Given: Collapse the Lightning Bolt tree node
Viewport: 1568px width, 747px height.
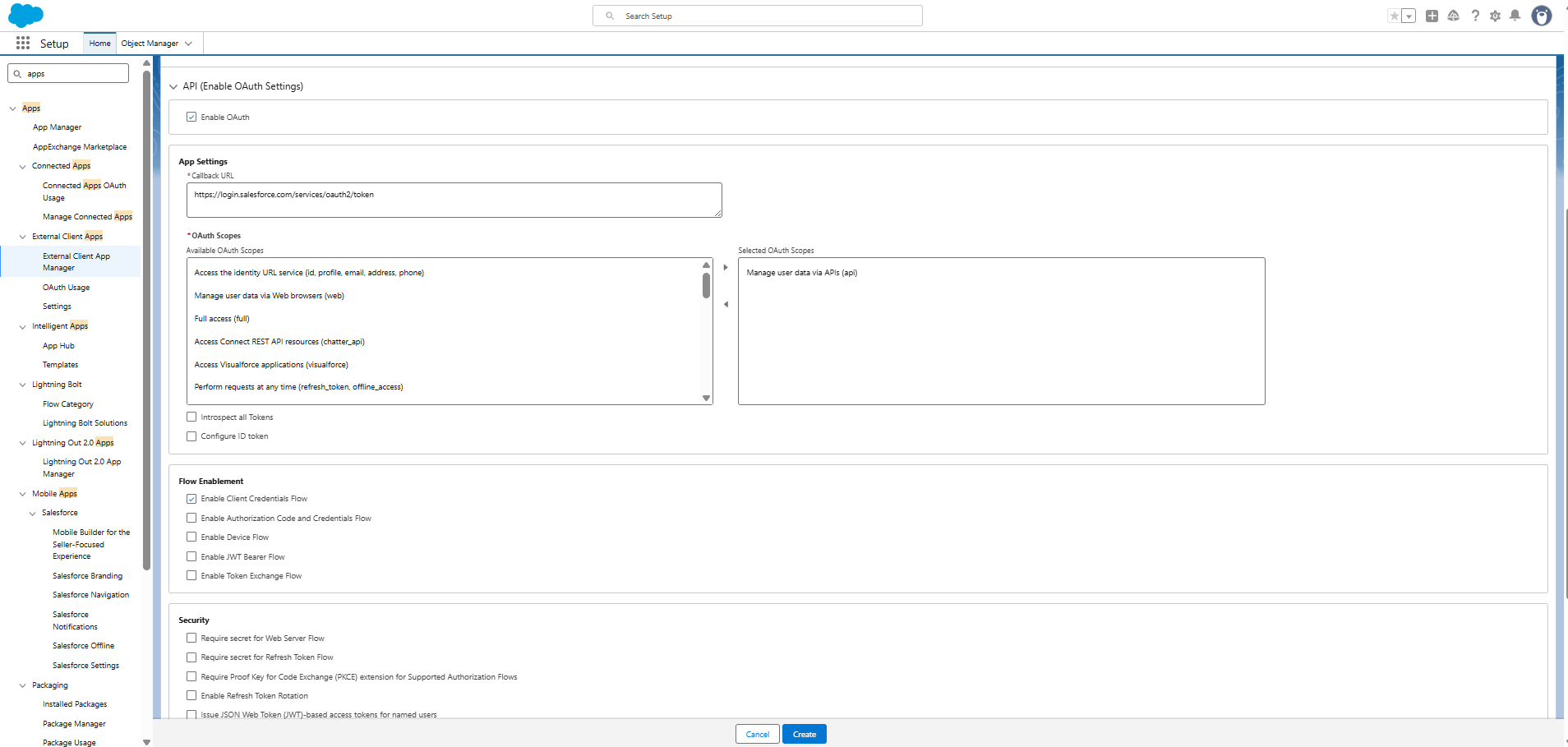Looking at the screenshot, I should pyautogui.click(x=22, y=385).
